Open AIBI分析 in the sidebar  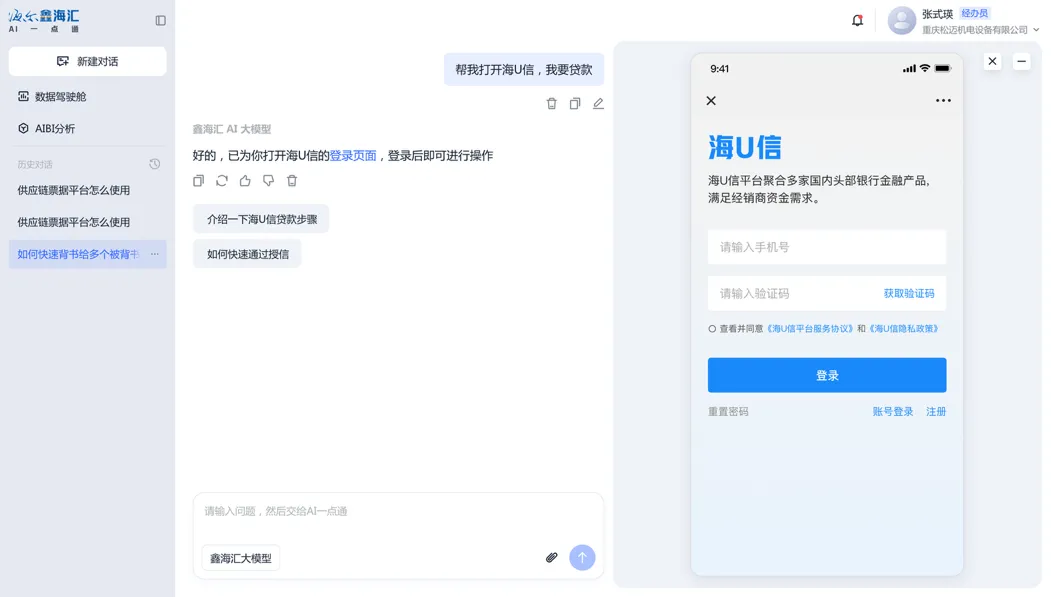tap(55, 129)
